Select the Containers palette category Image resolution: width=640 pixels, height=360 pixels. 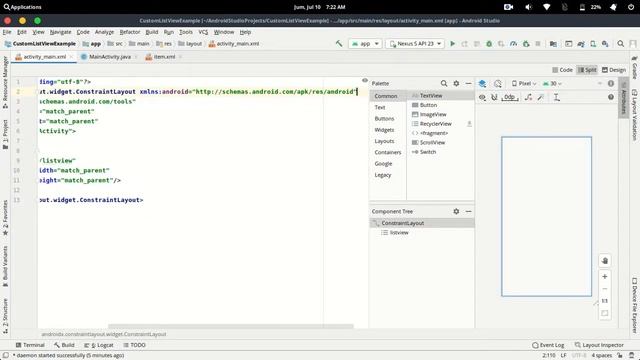(x=388, y=152)
